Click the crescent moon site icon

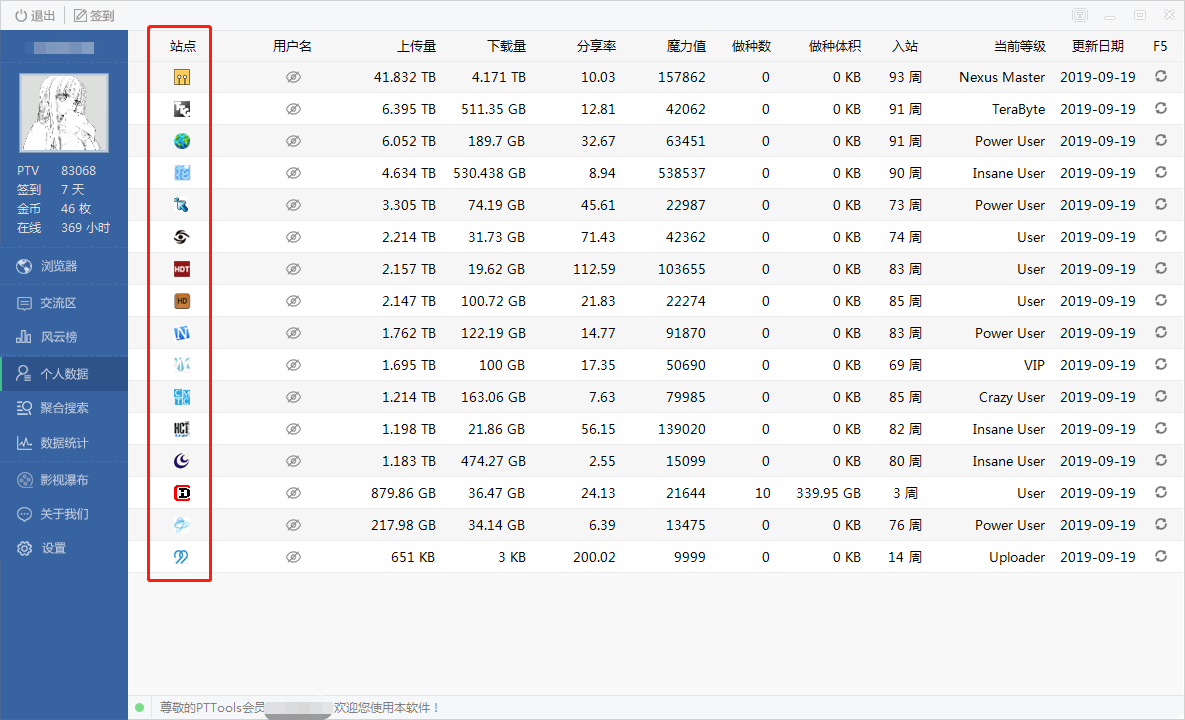pos(181,461)
